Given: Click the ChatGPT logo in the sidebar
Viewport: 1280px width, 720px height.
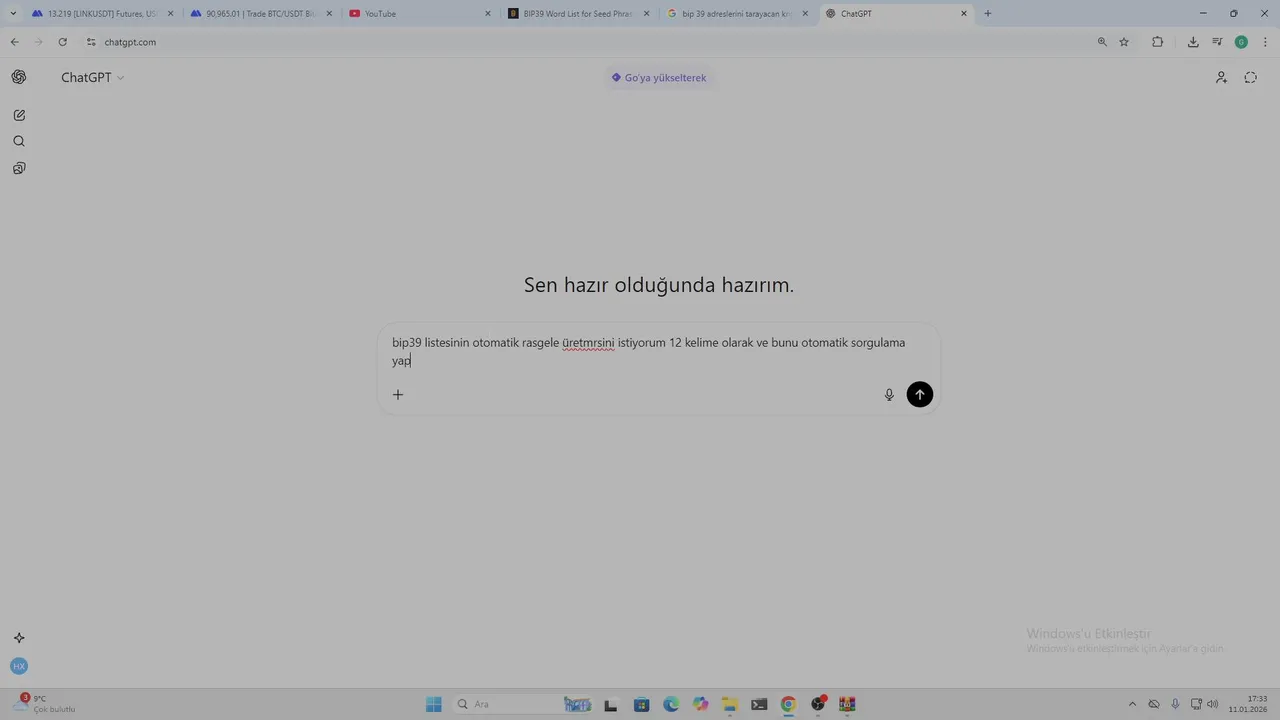Looking at the screenshot, I should pos(19,77).
